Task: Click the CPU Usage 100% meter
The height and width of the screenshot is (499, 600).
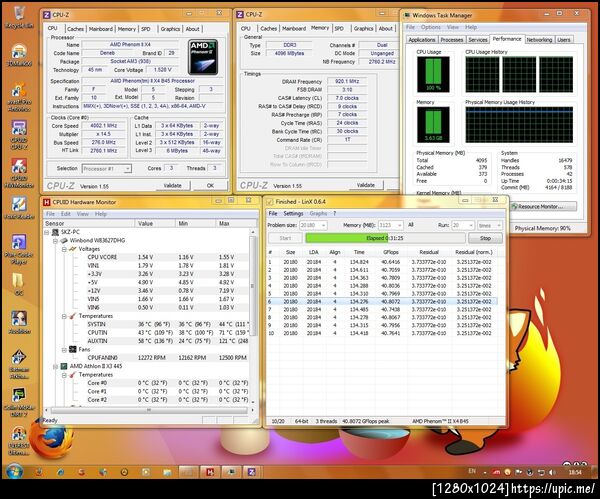Action: [434, 75]
